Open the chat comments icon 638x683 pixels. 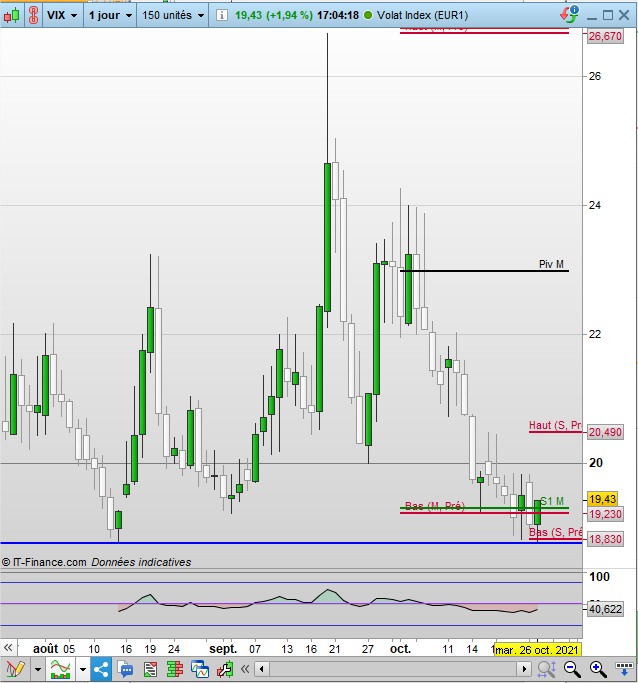click(125, 669)
